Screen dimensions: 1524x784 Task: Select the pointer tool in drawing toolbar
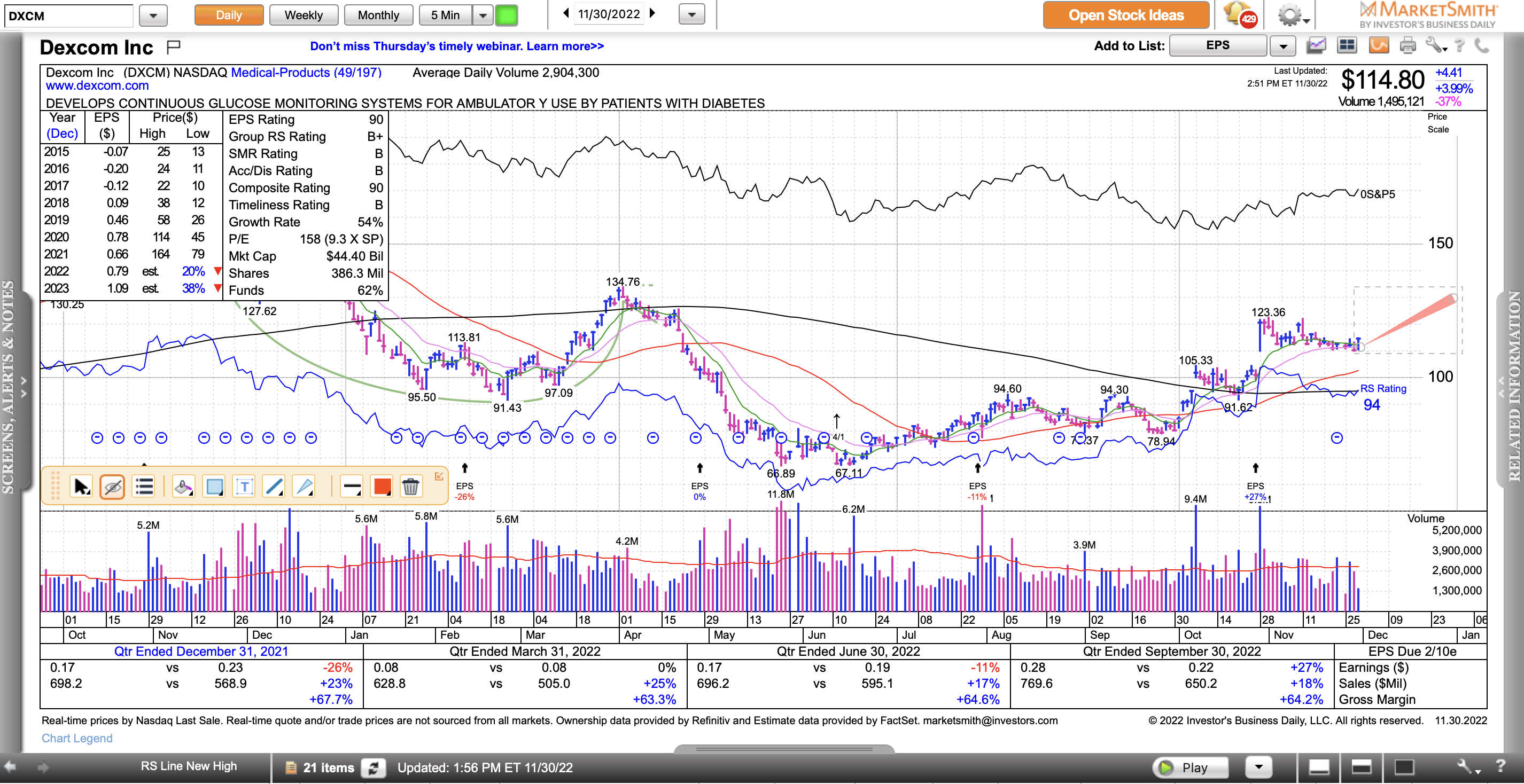(81, 487)
